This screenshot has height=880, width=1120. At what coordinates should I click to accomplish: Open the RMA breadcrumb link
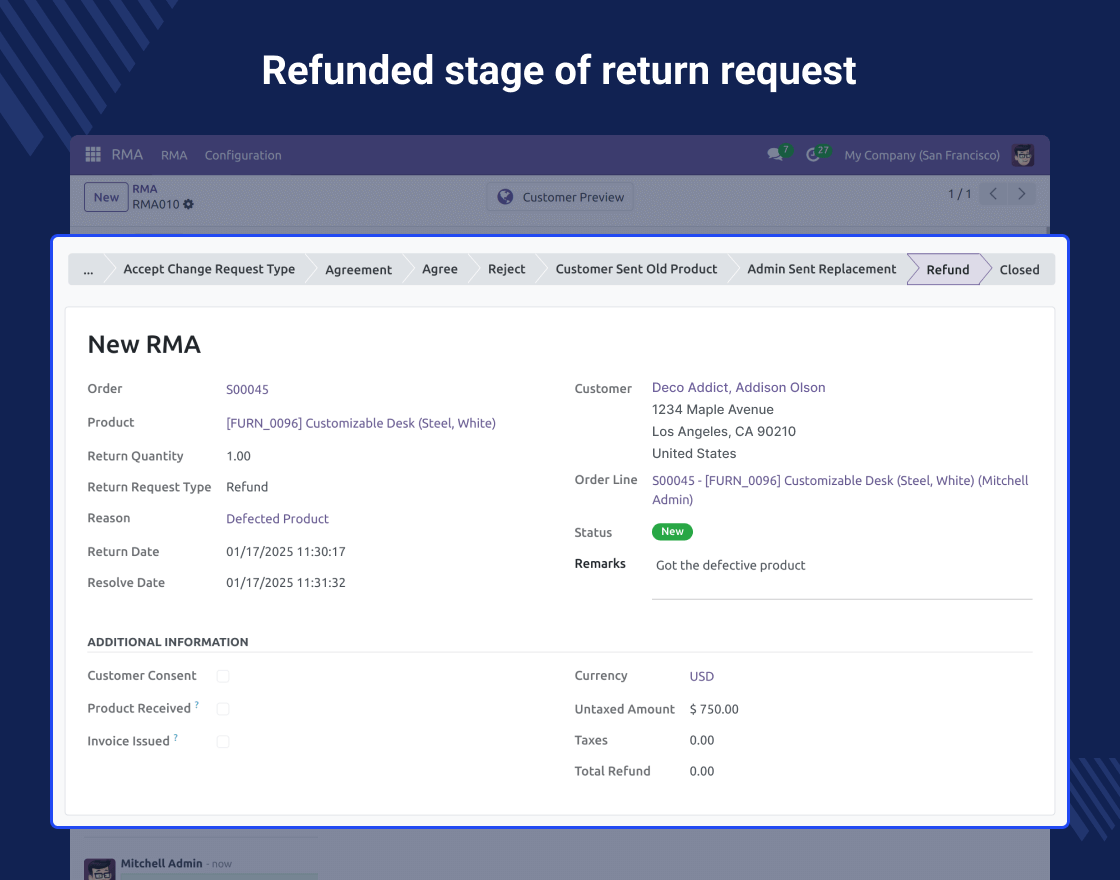pos(144,189)
